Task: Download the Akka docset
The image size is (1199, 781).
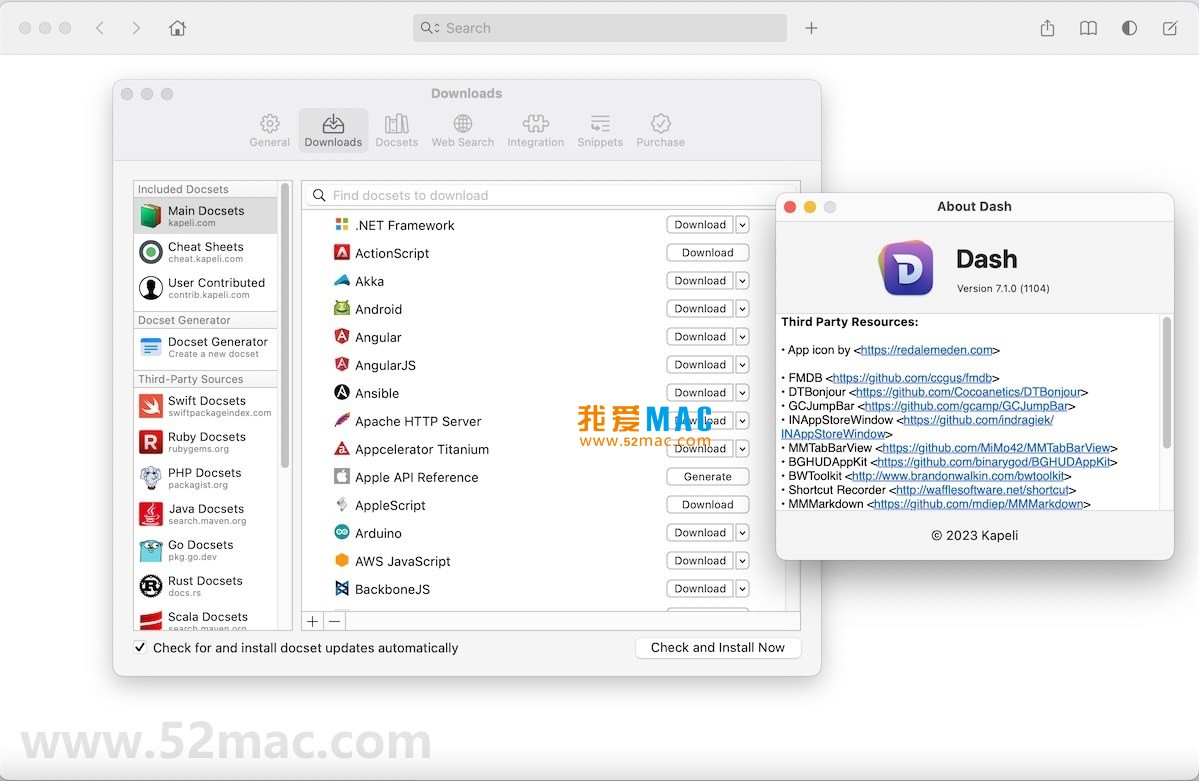Action: [700, 281]
